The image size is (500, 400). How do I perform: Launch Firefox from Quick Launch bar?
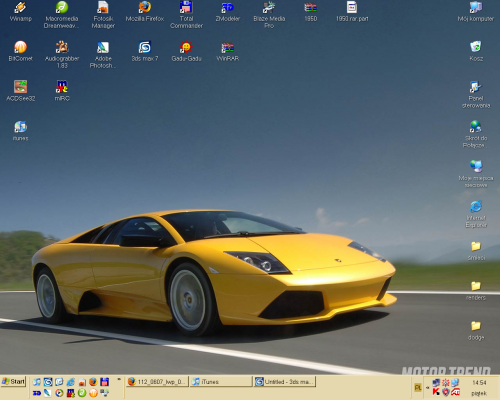[x=93, y=382]
